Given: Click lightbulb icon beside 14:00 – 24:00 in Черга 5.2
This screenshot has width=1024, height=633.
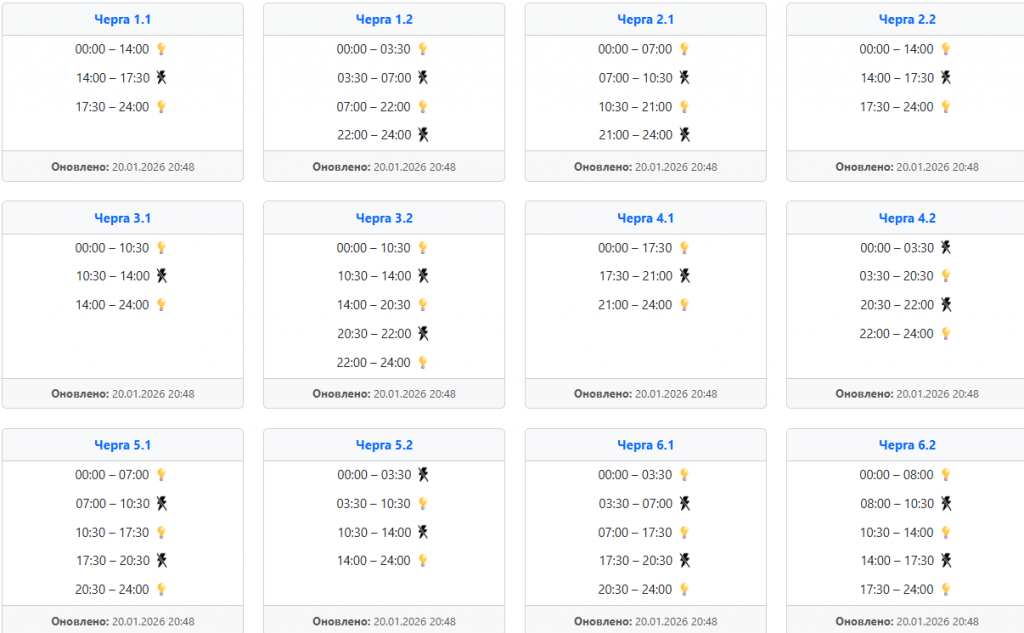Looking at the screenshot, I should (x=423, y=561).
